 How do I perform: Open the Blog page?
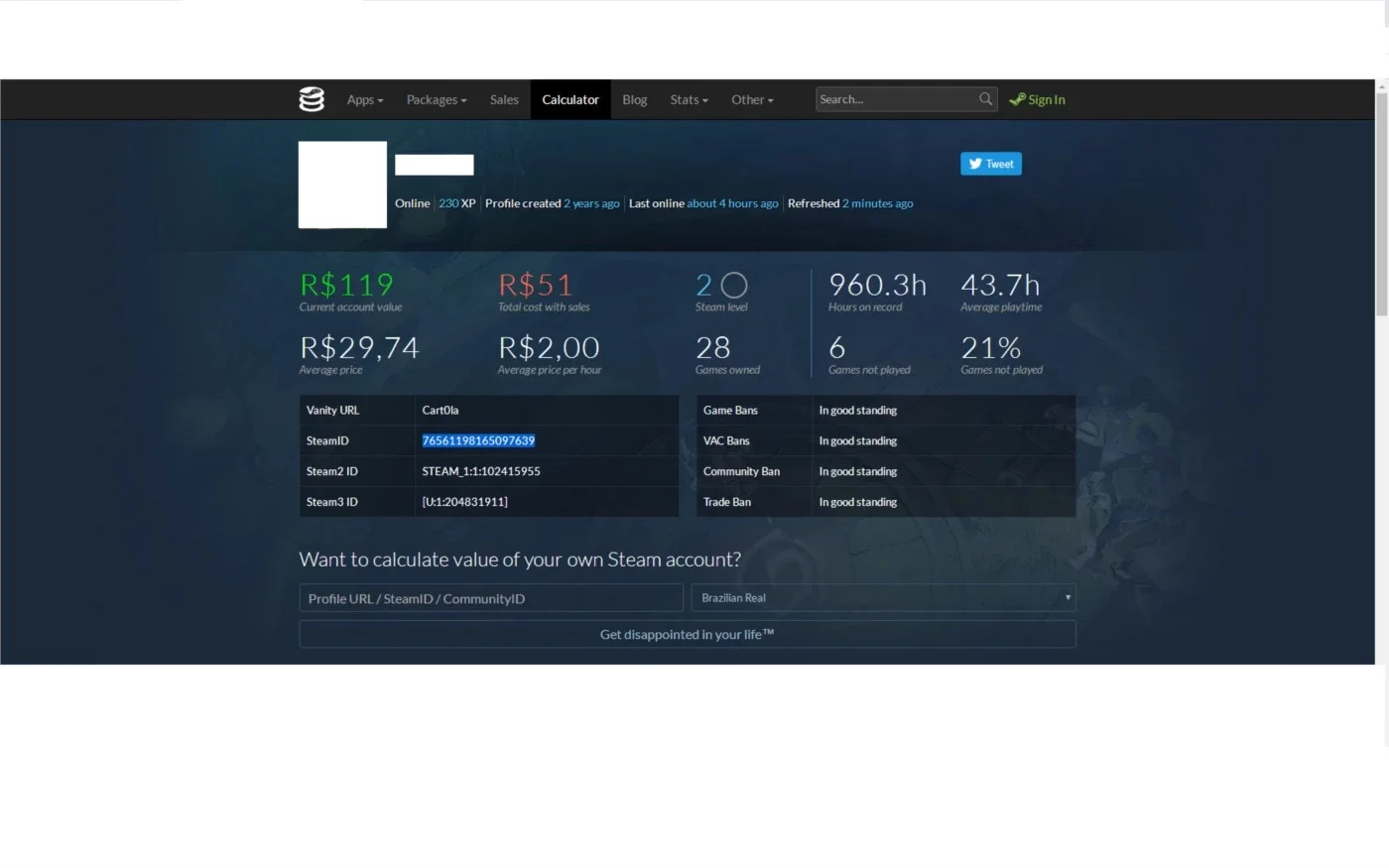click(x=635, y=100)
